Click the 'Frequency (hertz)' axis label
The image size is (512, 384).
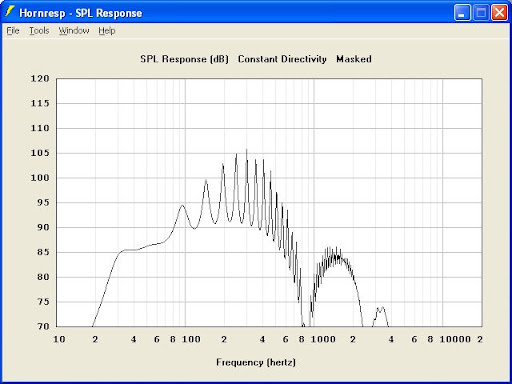coord(256,362)
